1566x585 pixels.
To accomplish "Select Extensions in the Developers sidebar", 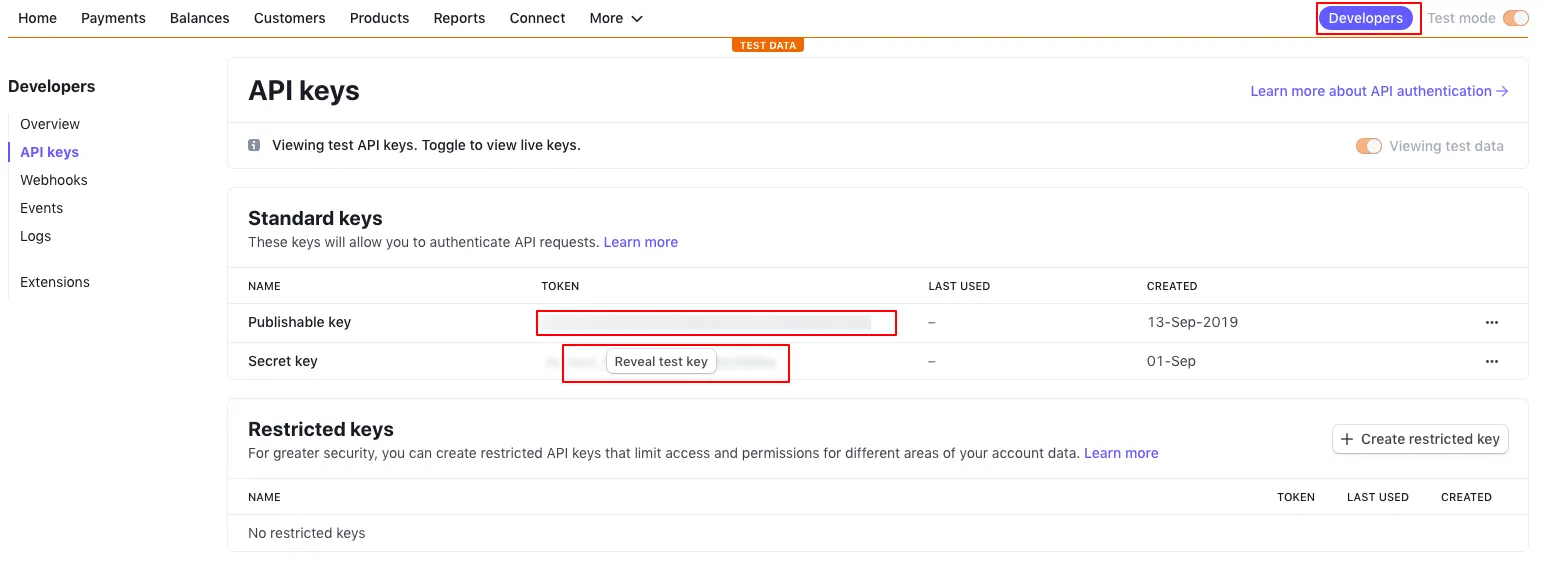I will [x=55, y=282].
